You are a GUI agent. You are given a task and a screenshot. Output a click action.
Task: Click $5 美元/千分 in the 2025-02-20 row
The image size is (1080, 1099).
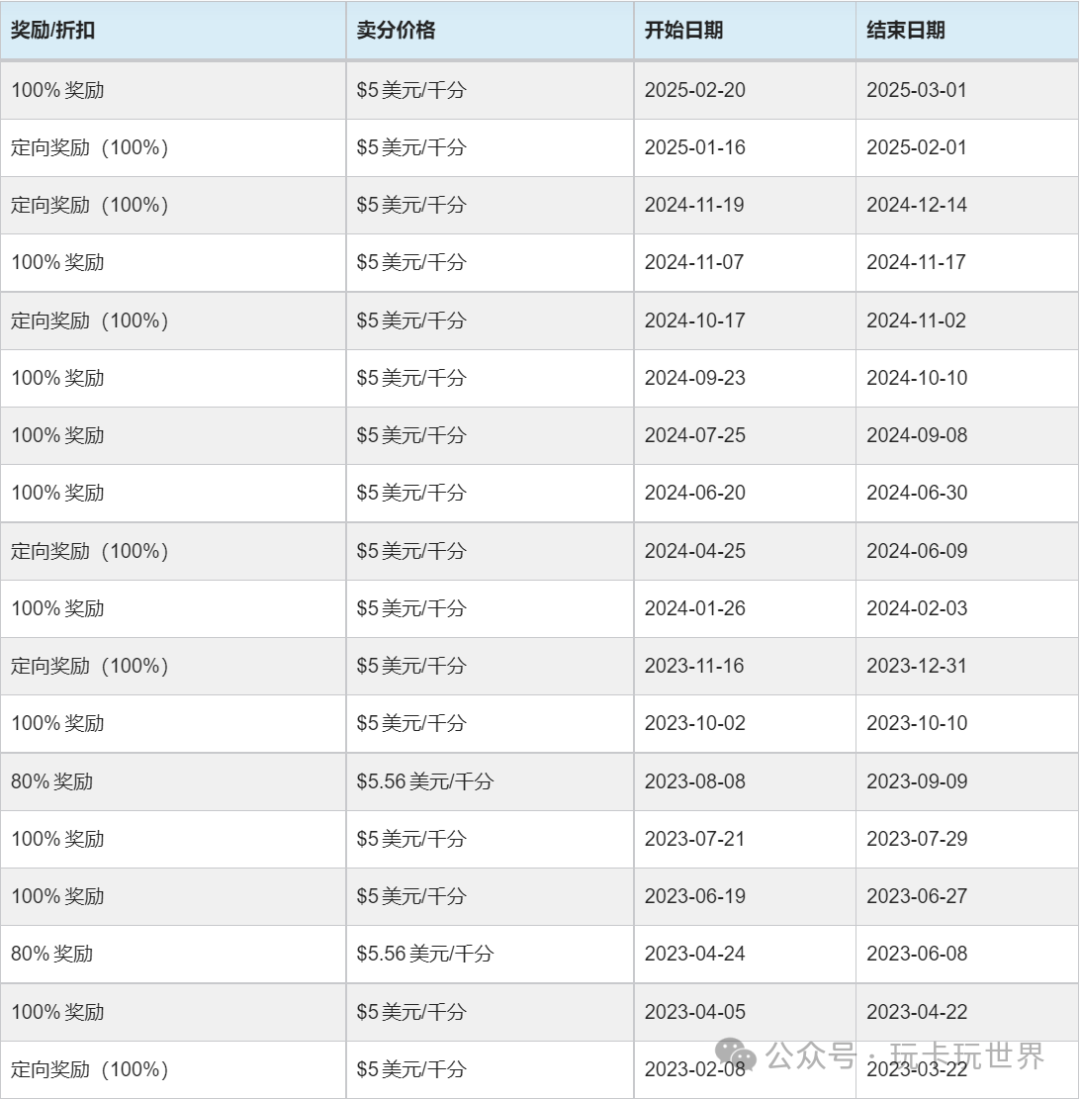[411, 90]
